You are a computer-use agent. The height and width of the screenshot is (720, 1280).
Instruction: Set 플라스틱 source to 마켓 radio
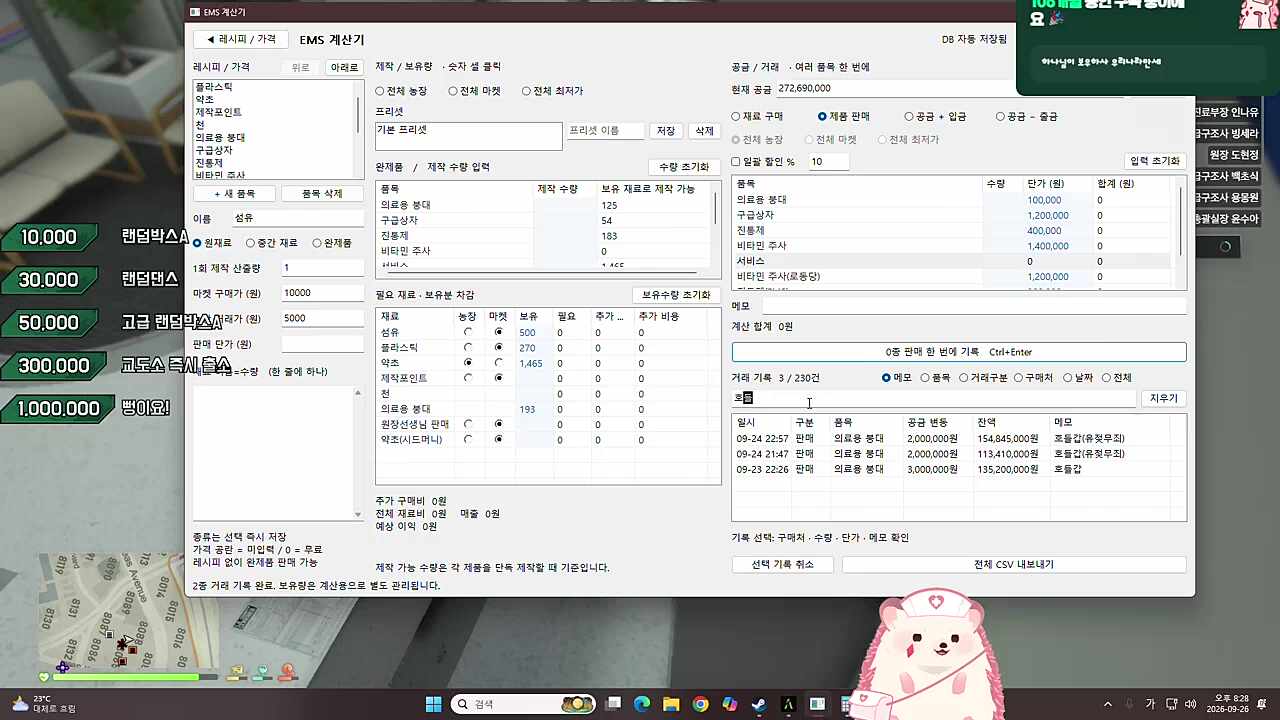point(498,347)
